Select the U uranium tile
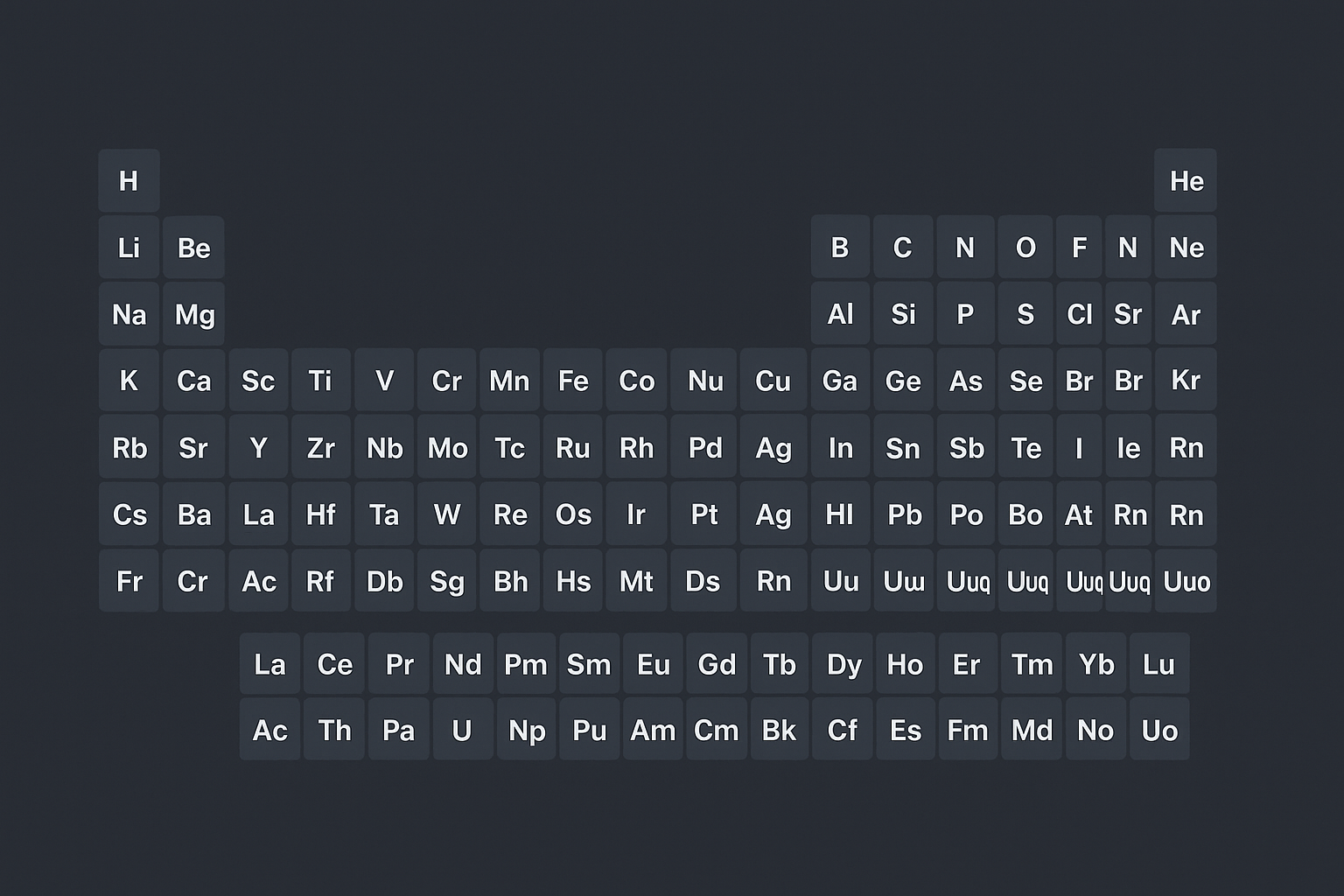 click(462, 730)
